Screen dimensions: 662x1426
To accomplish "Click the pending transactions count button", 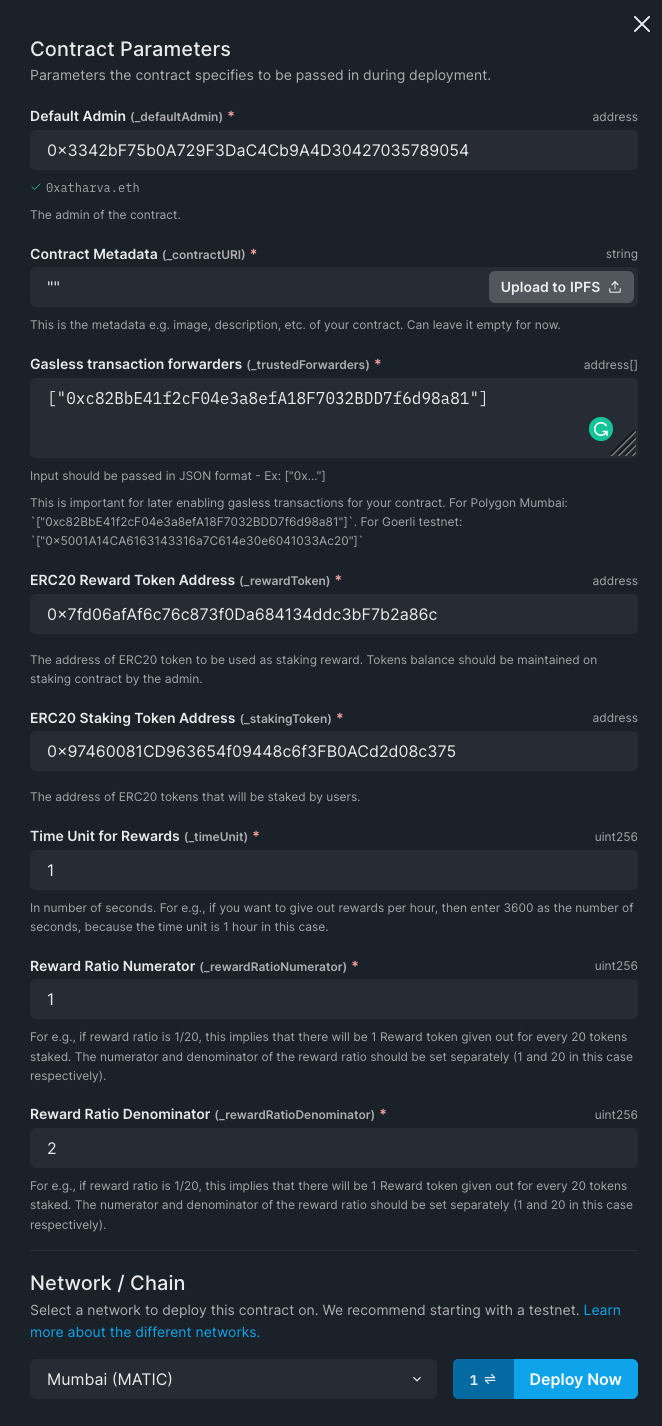I will pyautogui.click(x=484, y=1379).
